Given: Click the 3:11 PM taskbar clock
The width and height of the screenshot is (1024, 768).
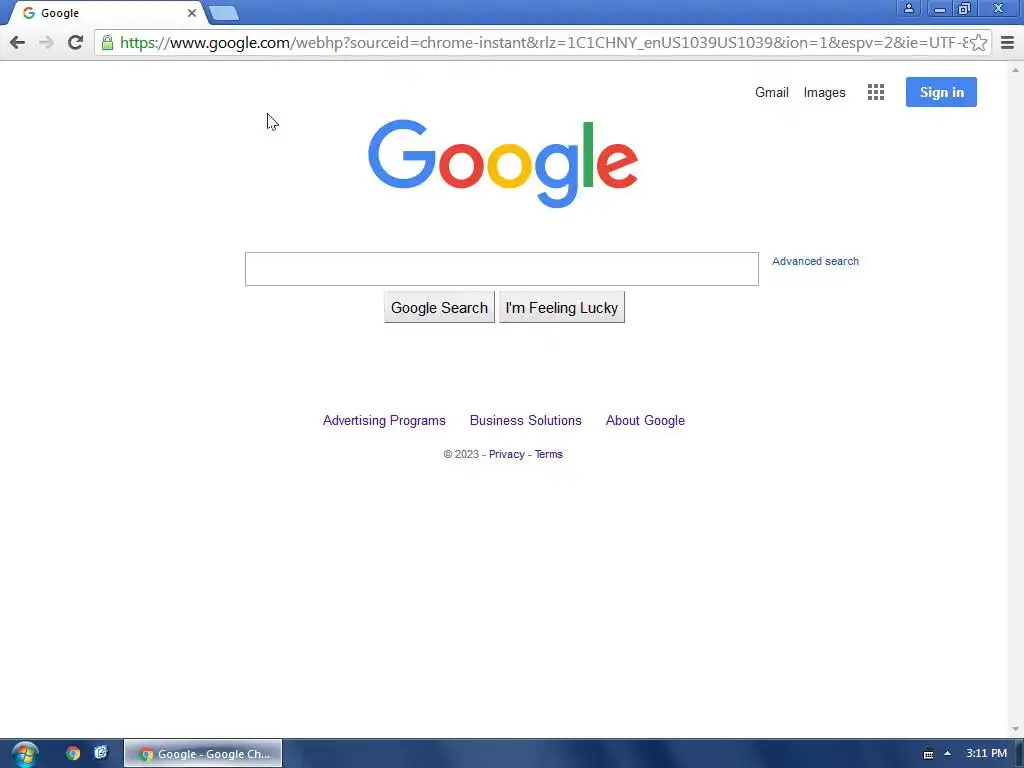Looking at the screenshot, I should [987, 754].
